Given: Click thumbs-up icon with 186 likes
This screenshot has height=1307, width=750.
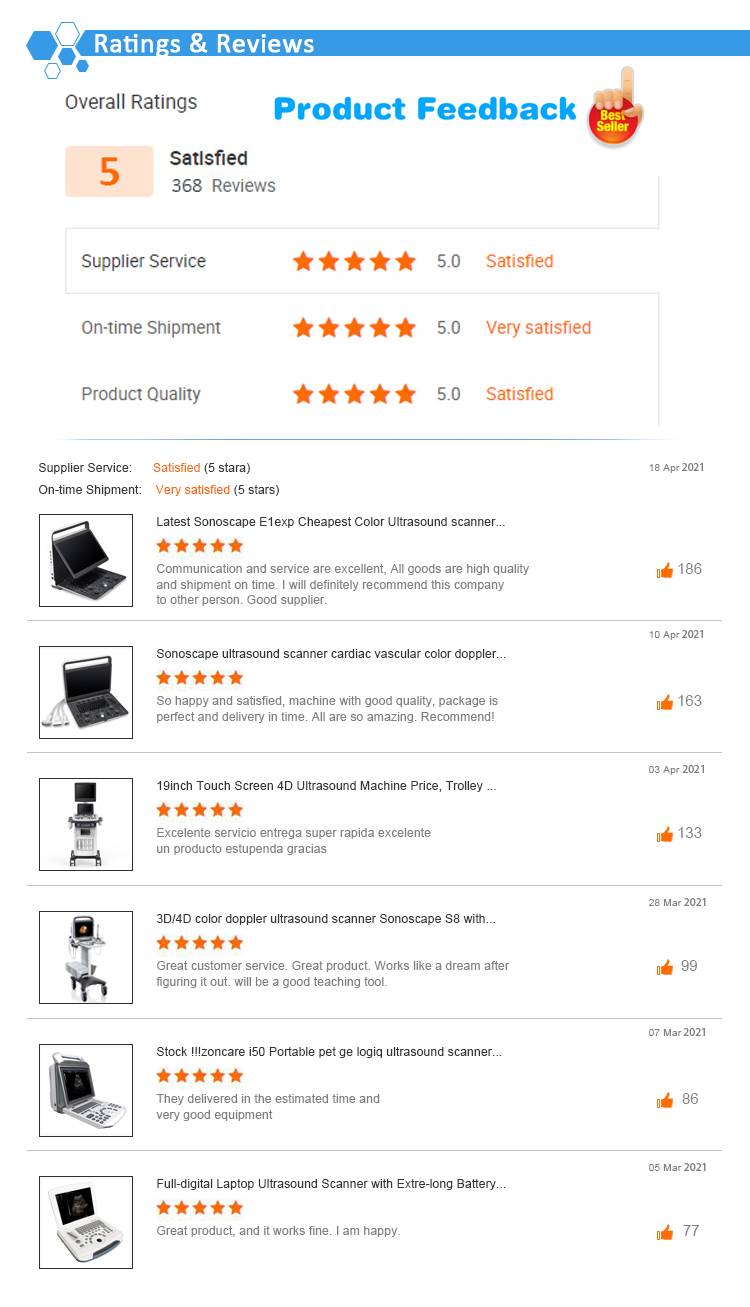Looking at the screenshot, I should coord(665,570).
